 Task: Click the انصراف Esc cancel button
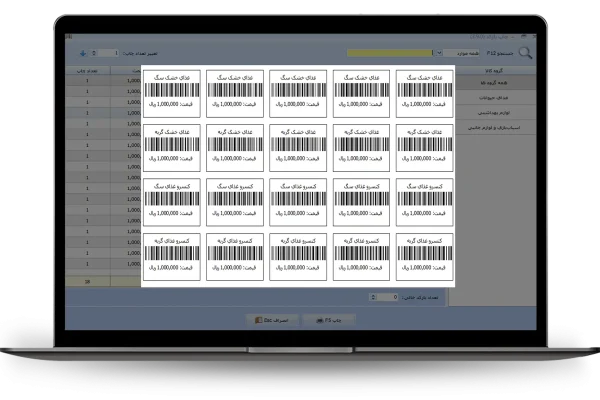point(272,320)
